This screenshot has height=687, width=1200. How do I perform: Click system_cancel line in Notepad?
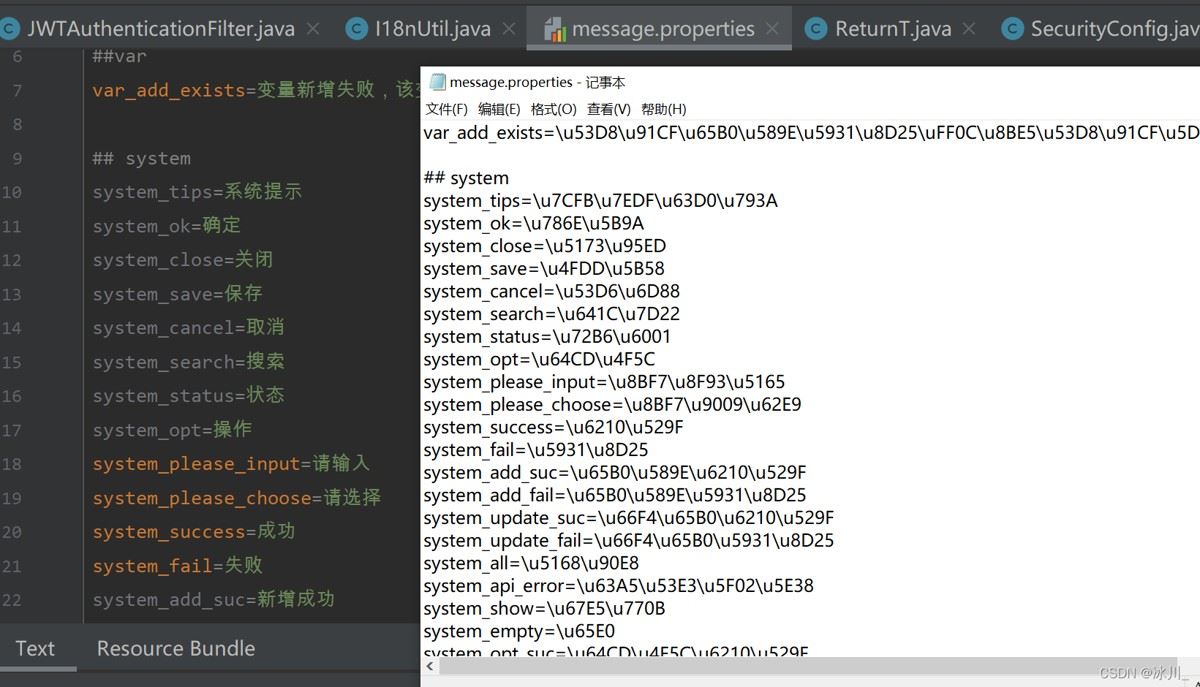point(551,291)
